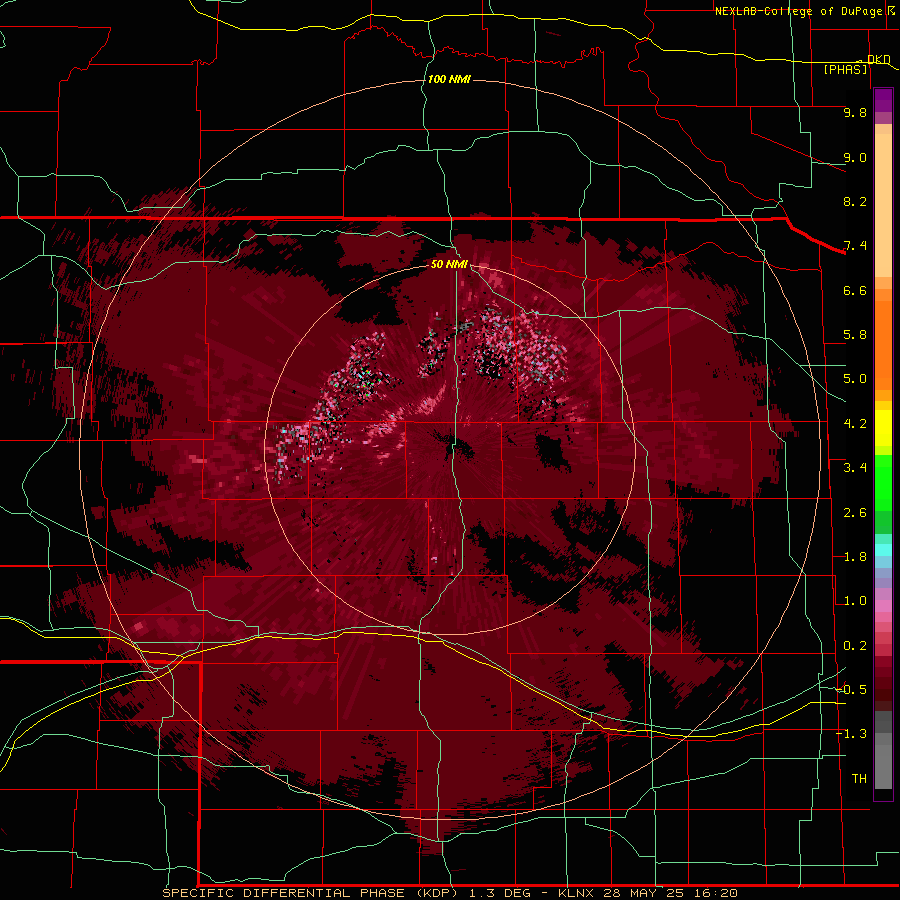Click the "100 NMI" range ring label
The image size is (900, 900).
(x=449, y=79)
